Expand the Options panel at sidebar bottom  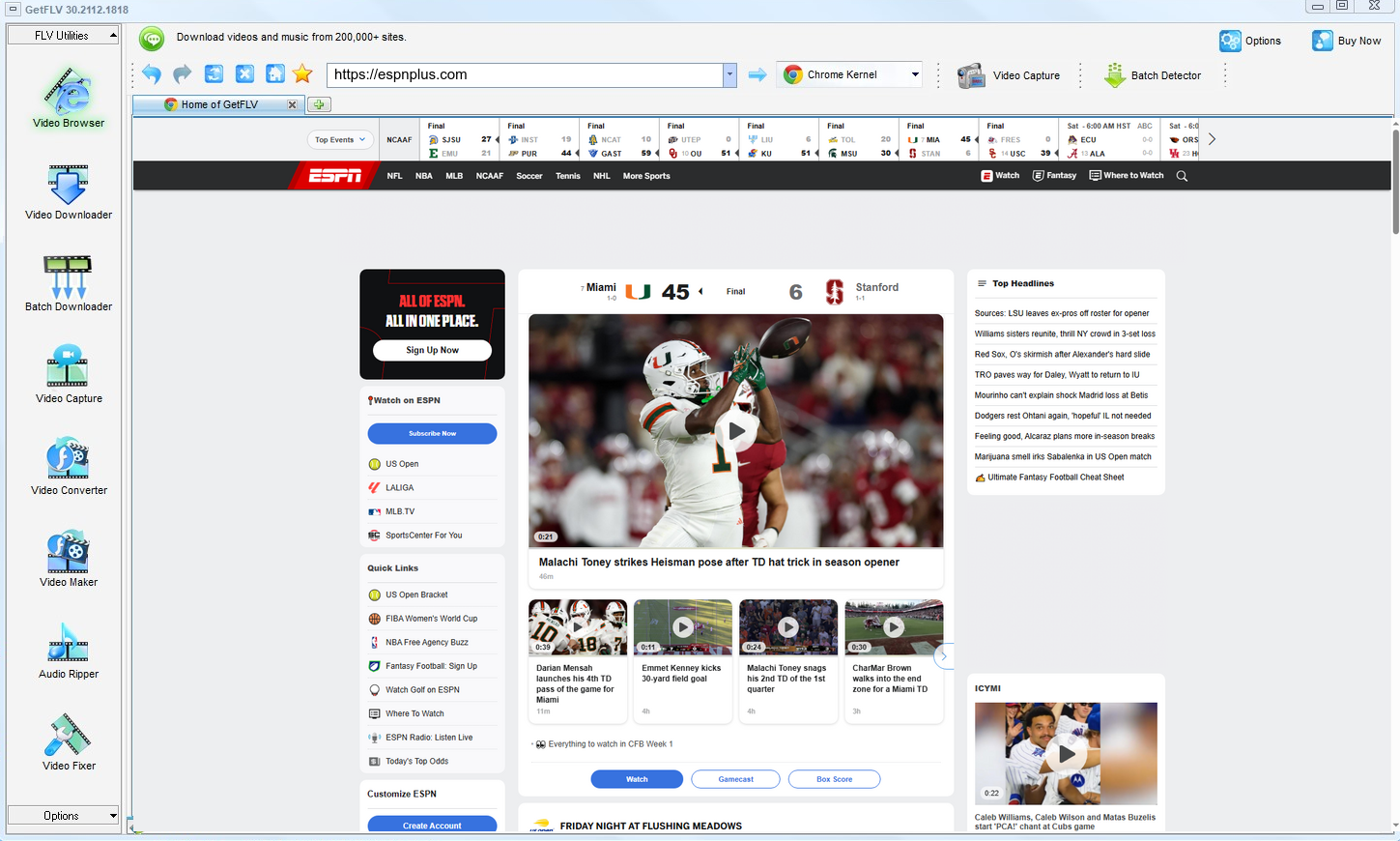click(x=63, y=815)
